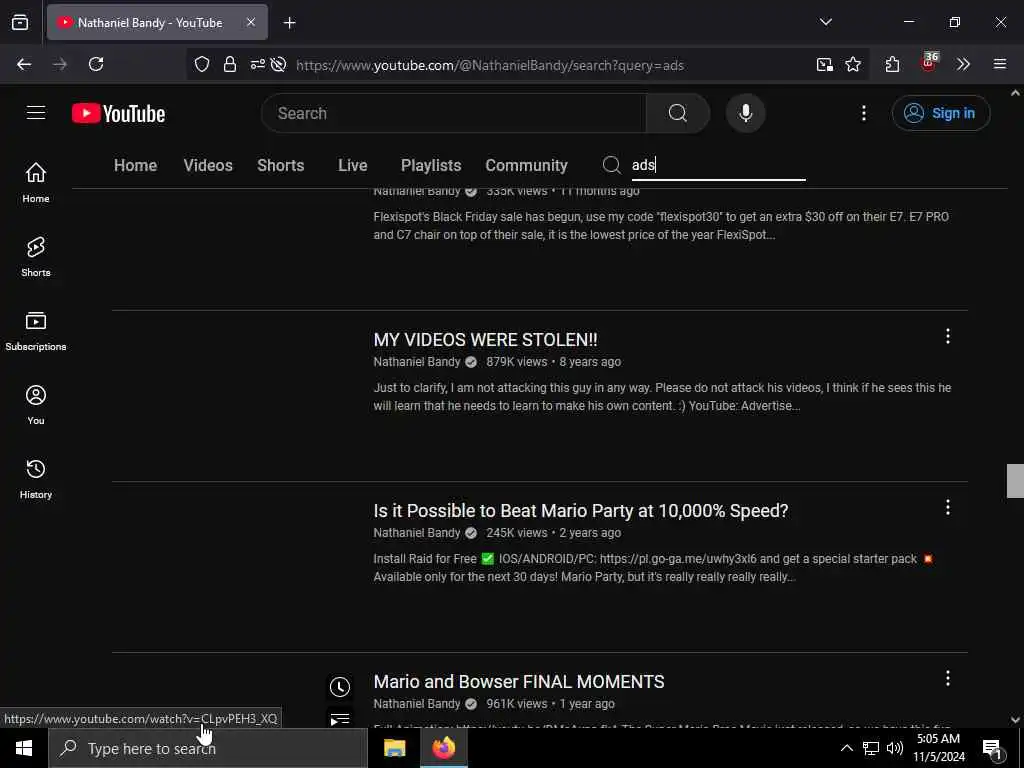Click the channel search field containing ads
1024x768 pixels.
click(718, 165)
